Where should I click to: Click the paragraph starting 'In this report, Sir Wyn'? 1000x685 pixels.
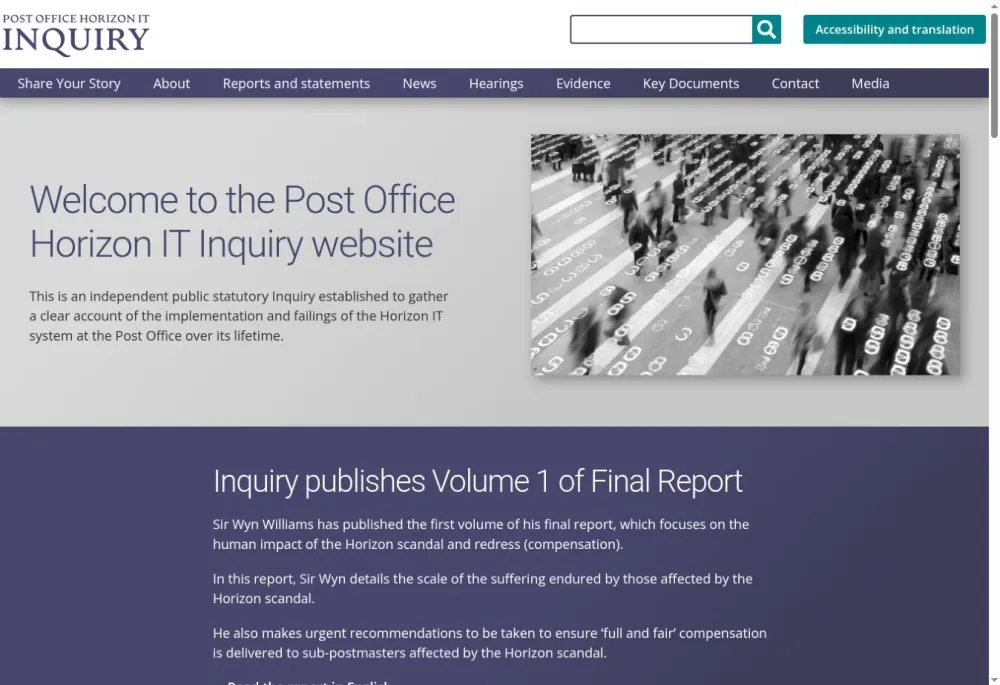pos(483,588)
